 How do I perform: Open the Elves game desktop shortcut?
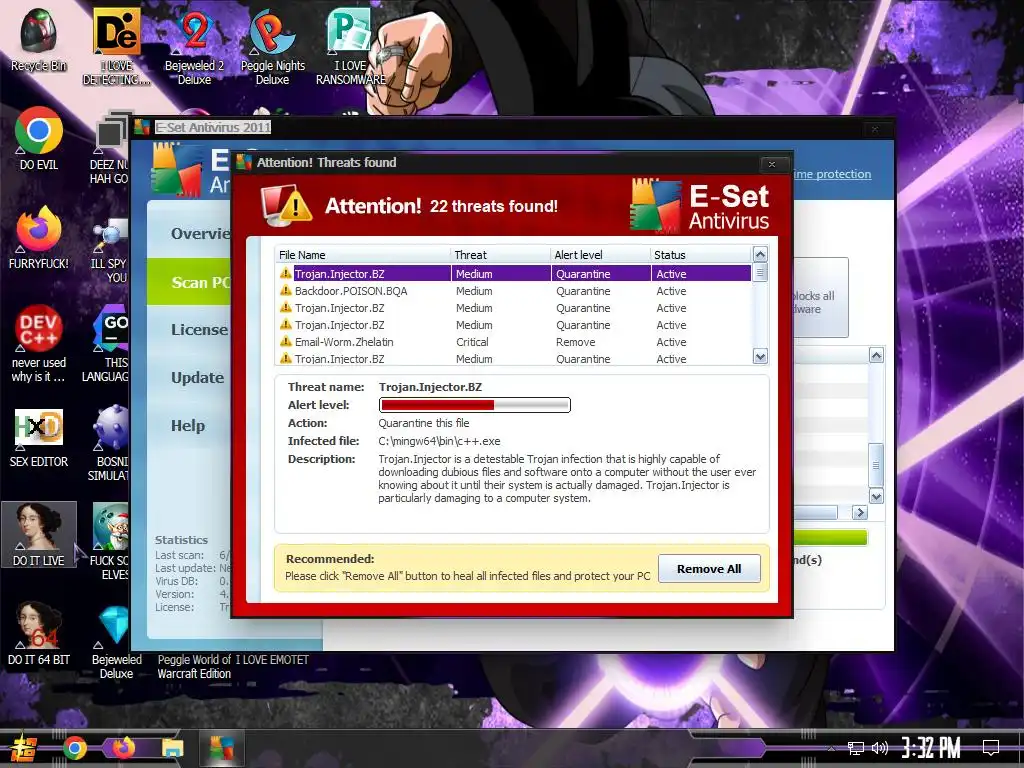pyautogui.click(x=109, y=541)
